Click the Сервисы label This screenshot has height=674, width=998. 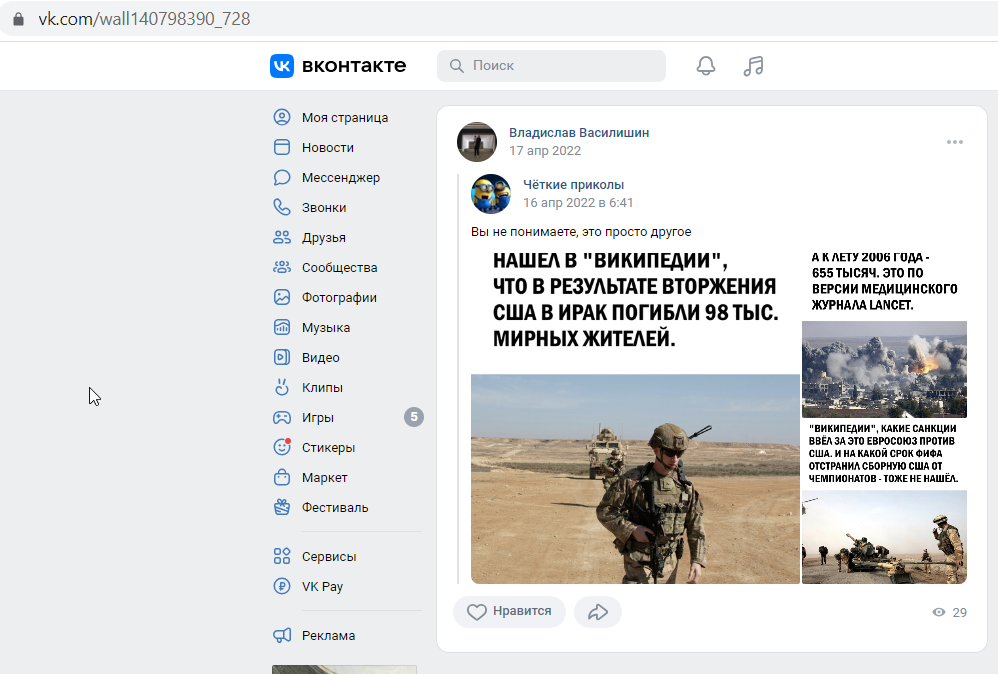(x=329, y=556)
